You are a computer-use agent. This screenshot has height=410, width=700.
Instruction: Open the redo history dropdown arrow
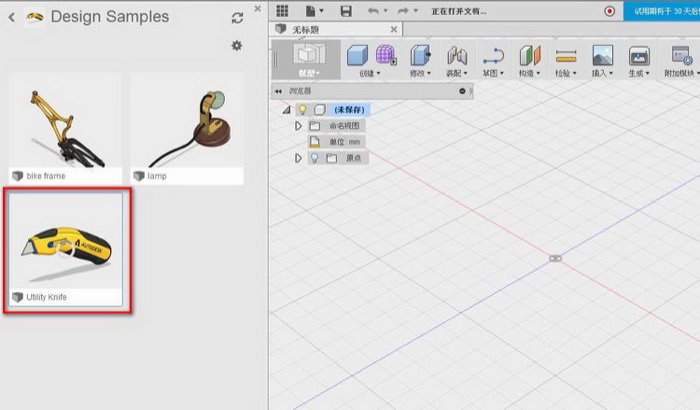tap(415, 11)
